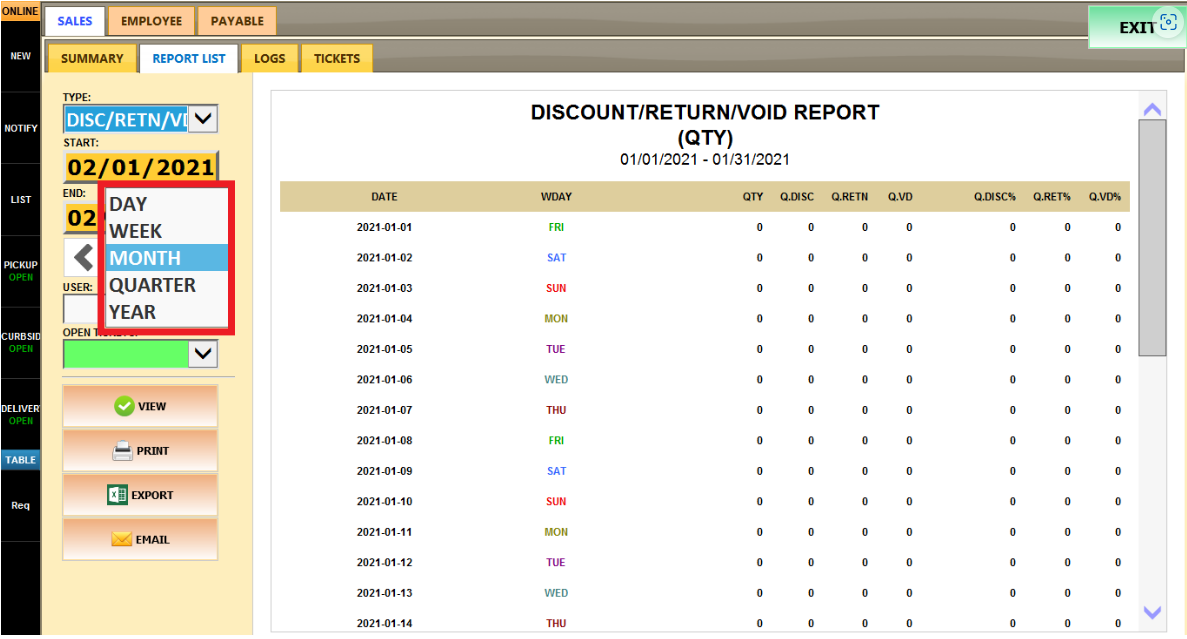Expand the report TYPE dropdown
Screen dimensions: 1187x639
coord(203,119)
